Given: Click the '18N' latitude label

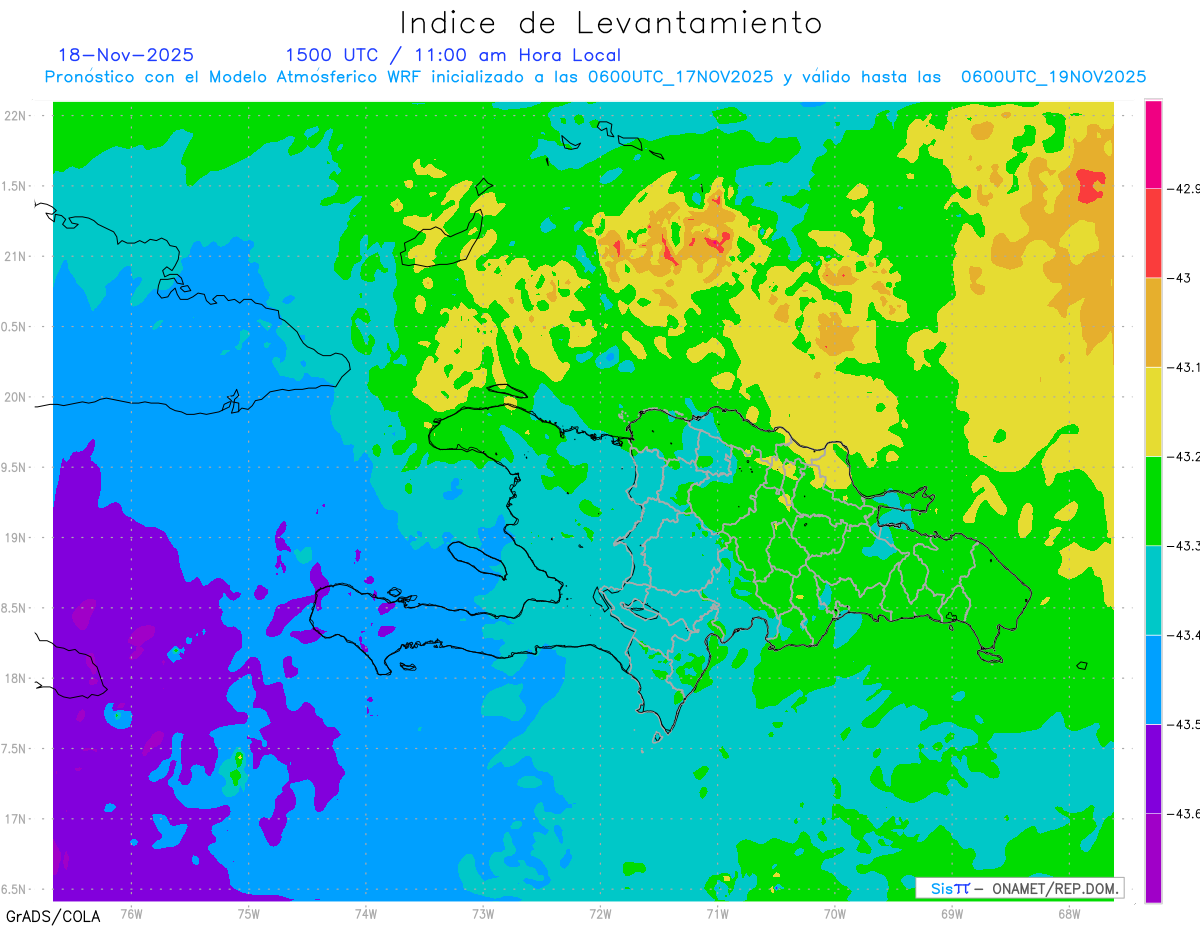Looking at the screenshot, I should (x=15, y=678).
